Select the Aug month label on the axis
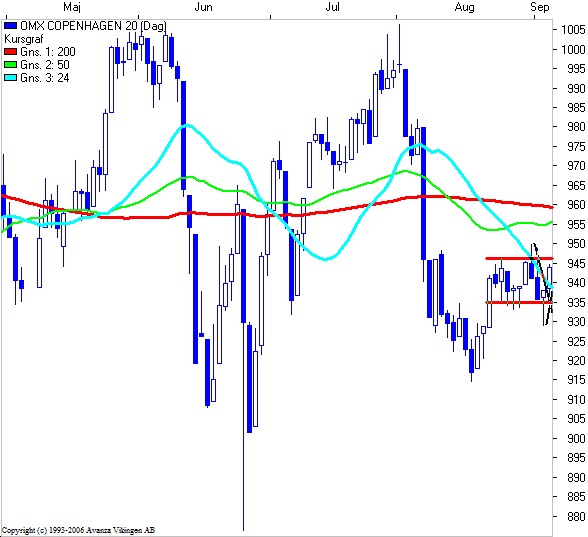Viewport: 588px width, 537px height. click(465, 7)
